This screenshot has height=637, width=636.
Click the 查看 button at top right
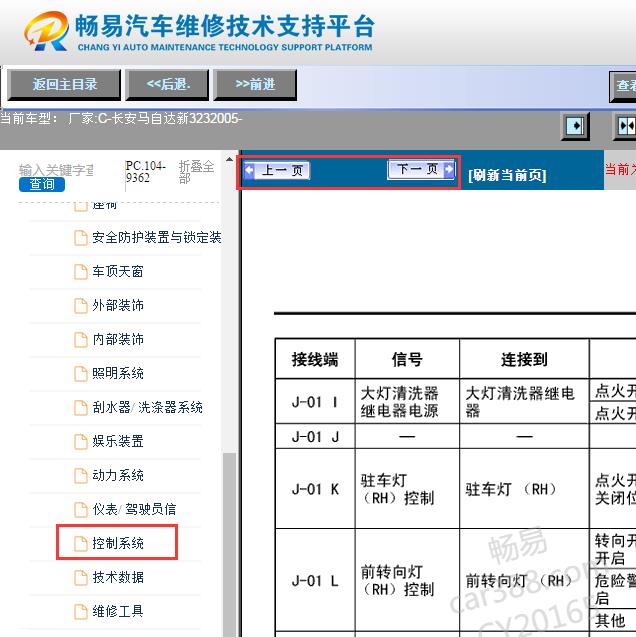(x=623, y=86)
